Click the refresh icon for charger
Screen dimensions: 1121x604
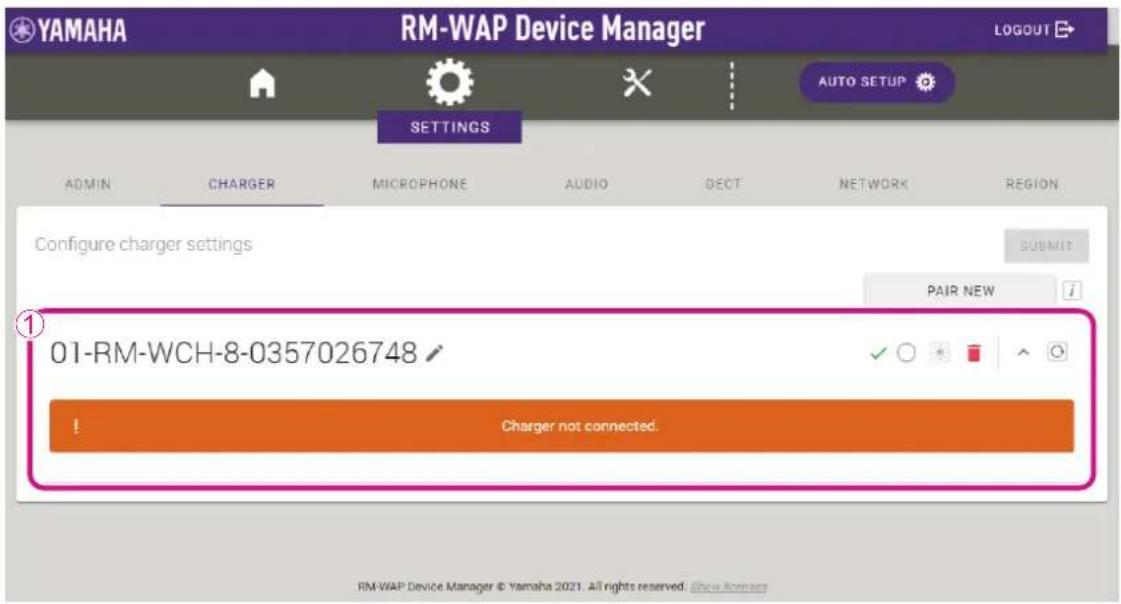pyautogui.click(x=1057, y=352)
